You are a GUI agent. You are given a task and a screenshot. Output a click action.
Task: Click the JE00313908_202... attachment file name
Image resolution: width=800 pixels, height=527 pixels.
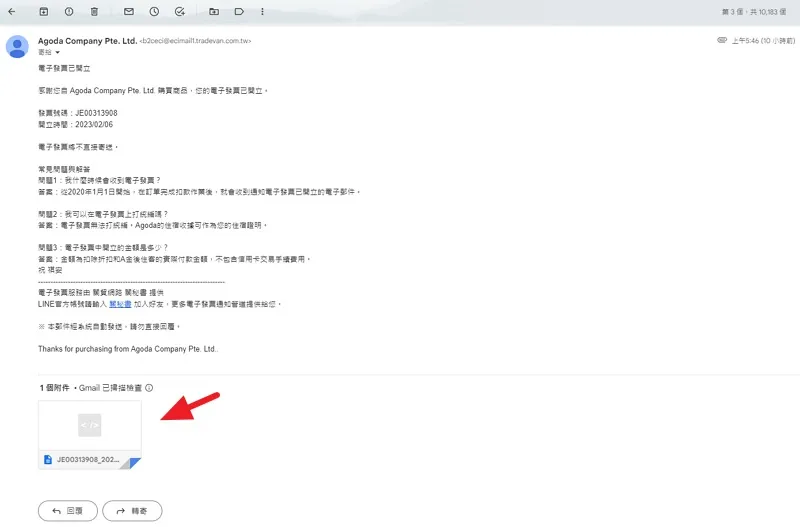click(88, 460)
